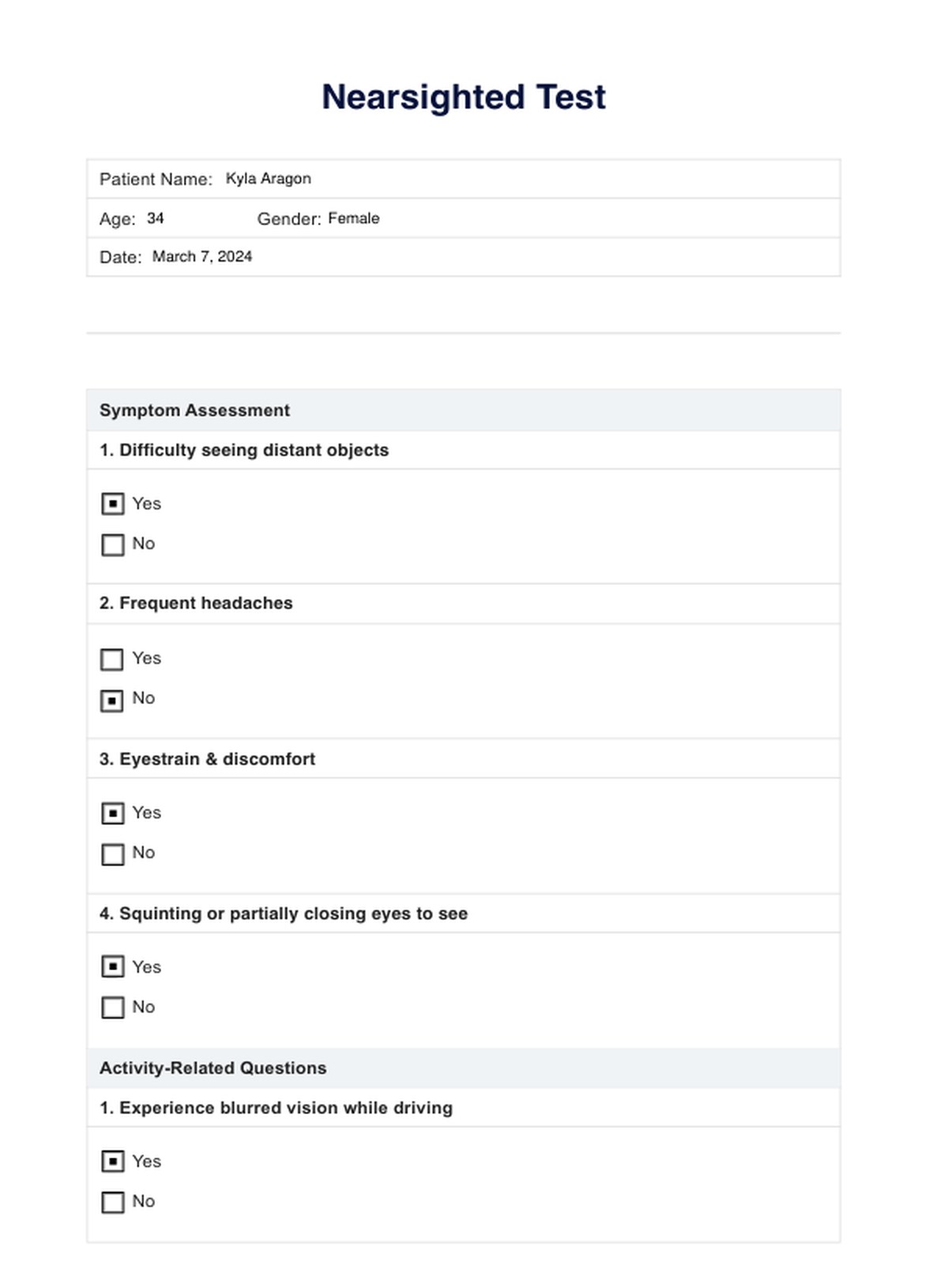Click the Nearsighted Test title

464,97
